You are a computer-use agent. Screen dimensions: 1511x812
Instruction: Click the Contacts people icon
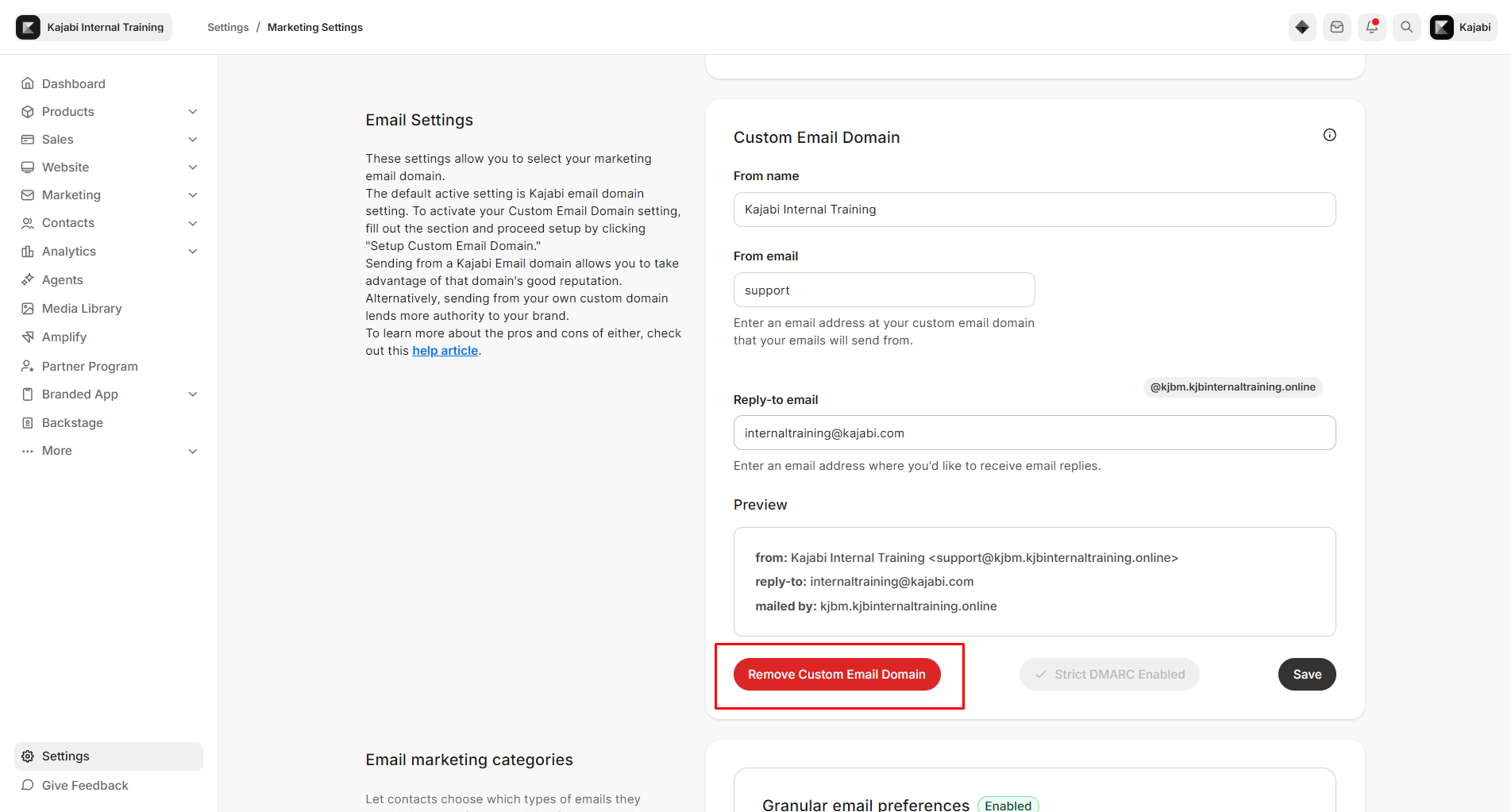point(28,223)
